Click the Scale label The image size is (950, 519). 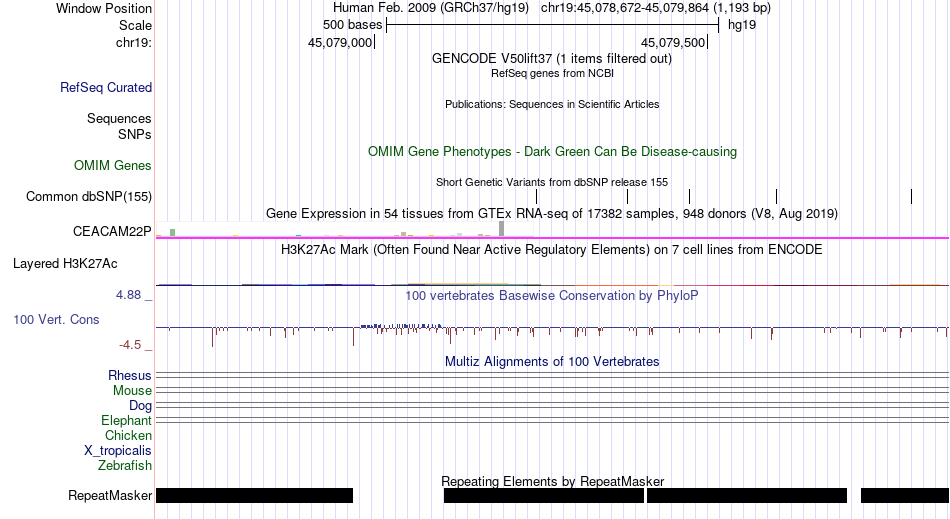click(135, 25)
